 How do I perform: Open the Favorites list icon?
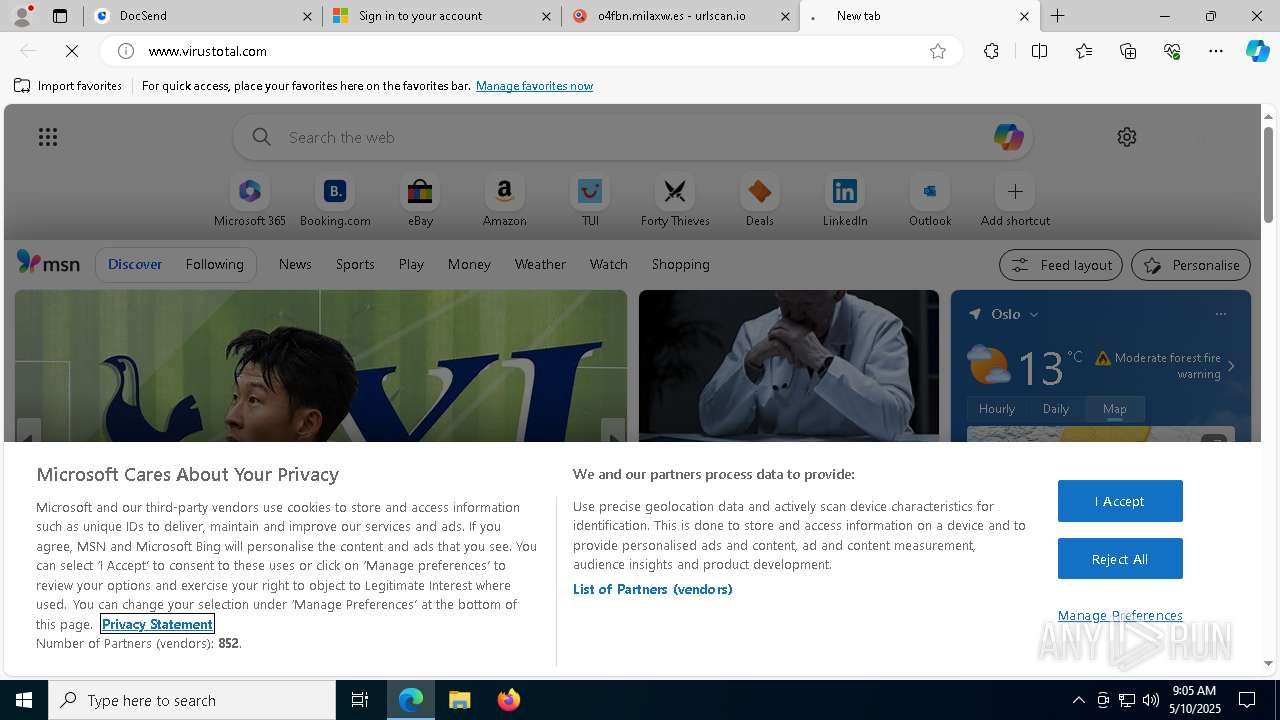click(x=1084, y=51)
